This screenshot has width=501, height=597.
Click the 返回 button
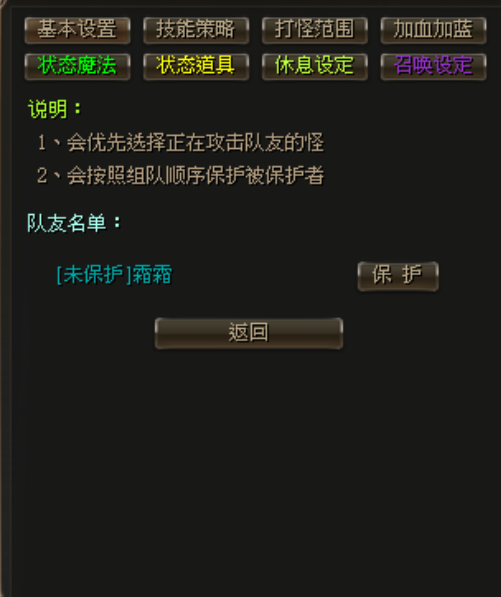(x=249, y=333)
